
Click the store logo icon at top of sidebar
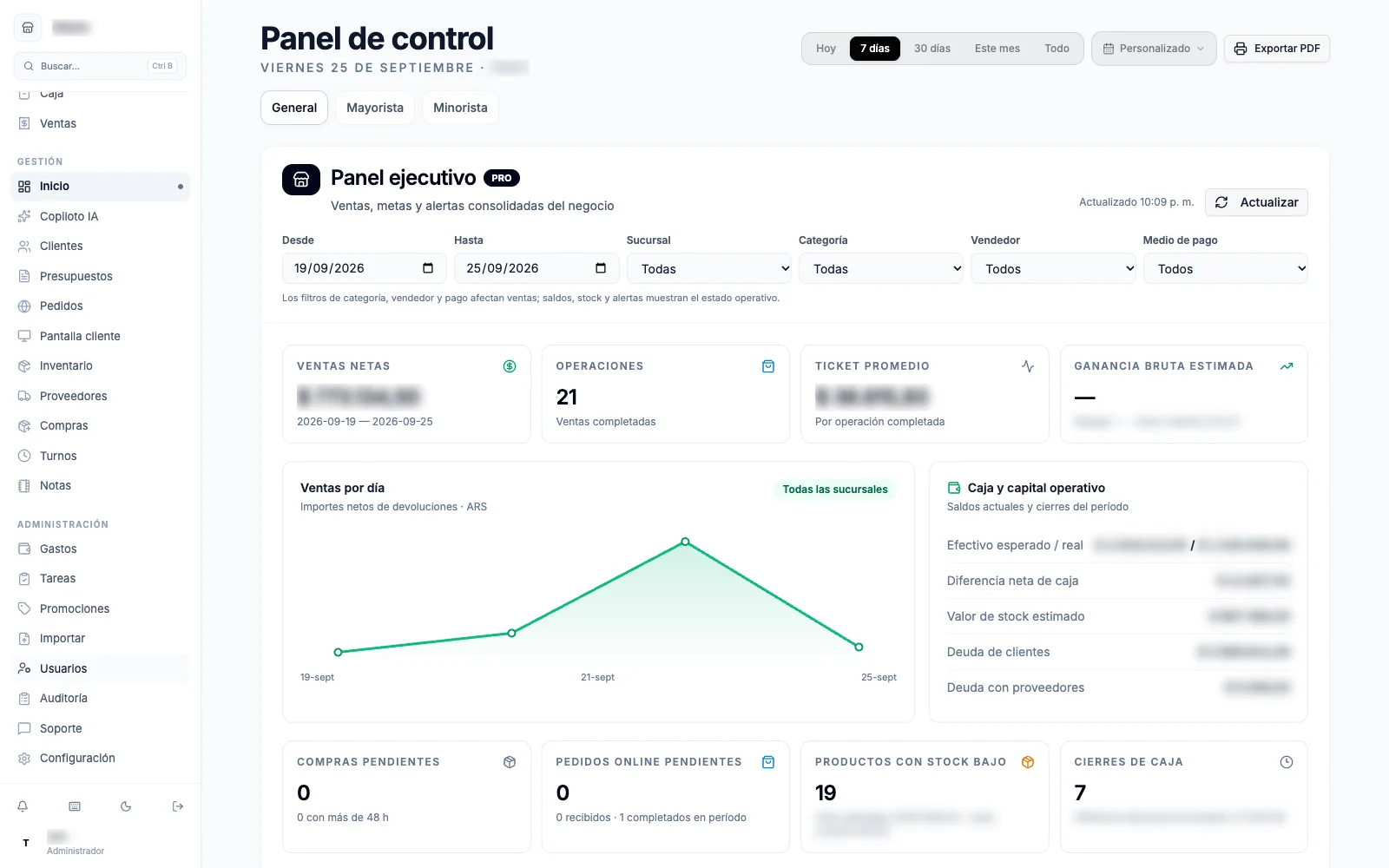[28, 28]
